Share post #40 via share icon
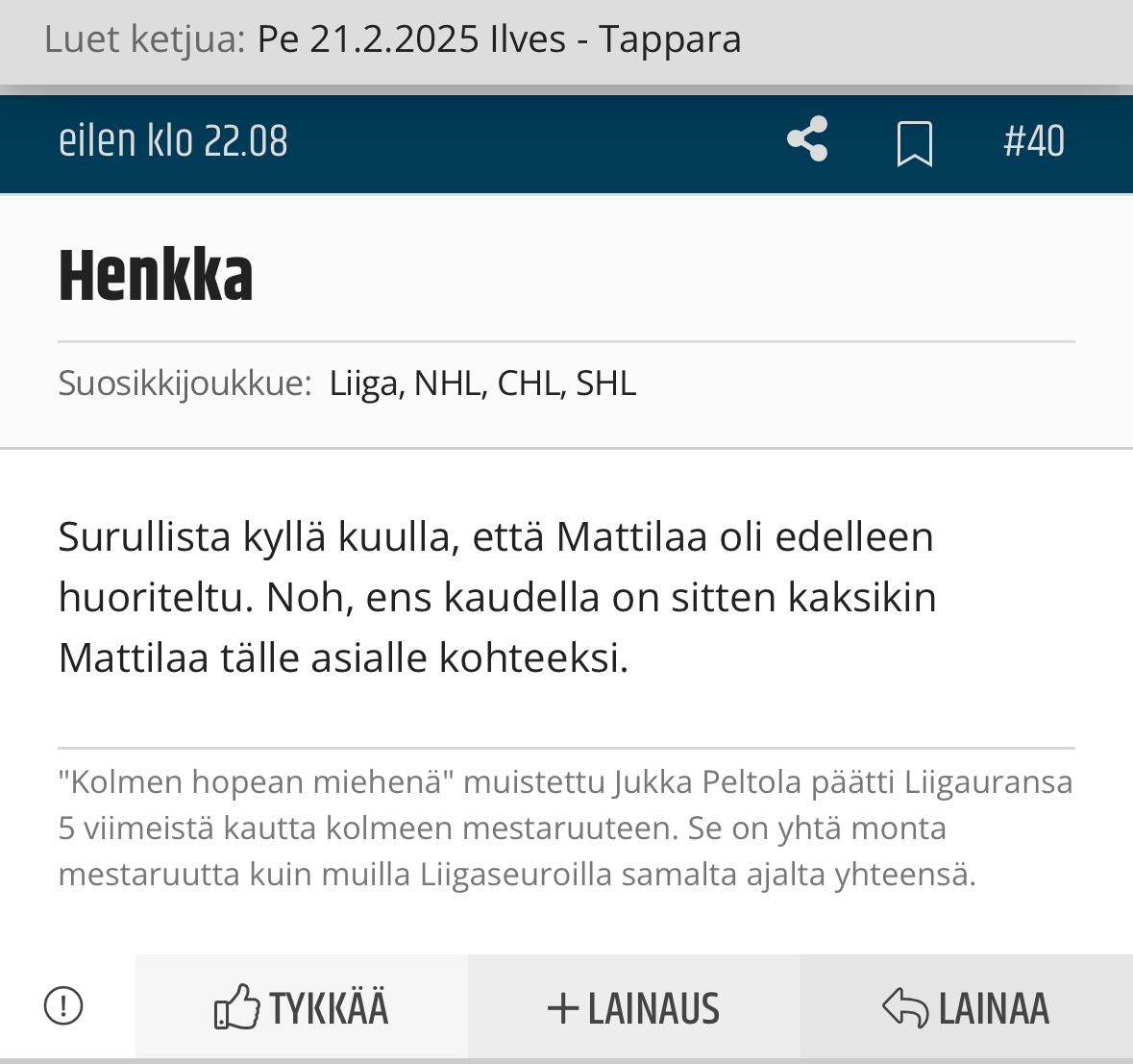Image resolution: width=1133 pixels, height=1064 pixels. pyautogui.click(x=807, y=138)
